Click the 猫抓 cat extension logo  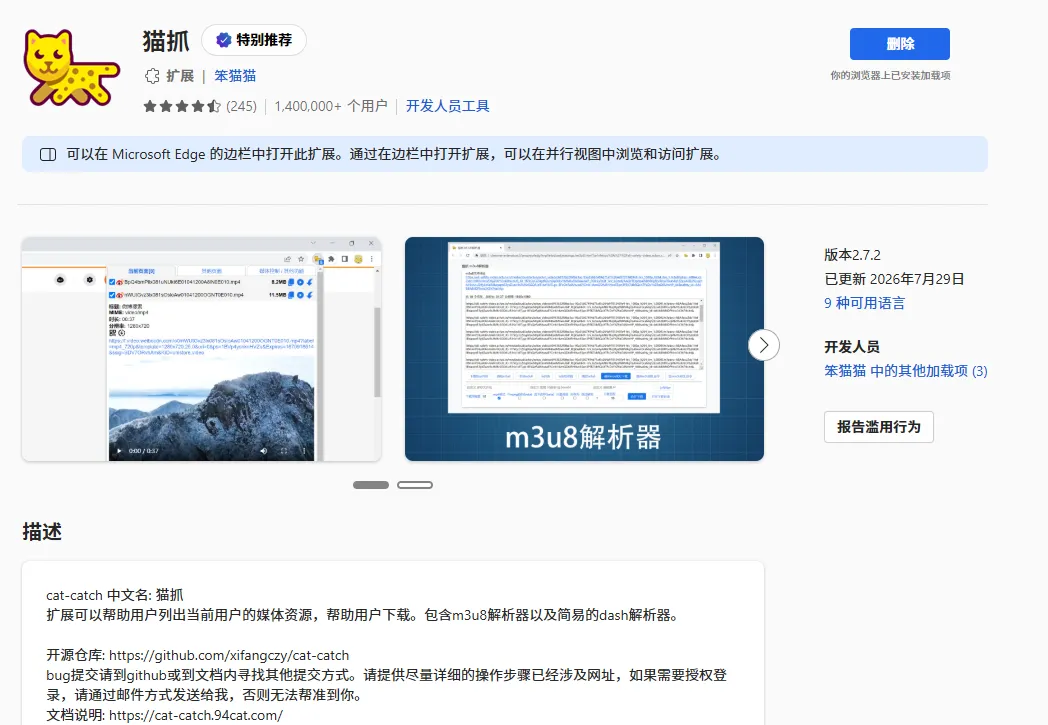[72, 67]
